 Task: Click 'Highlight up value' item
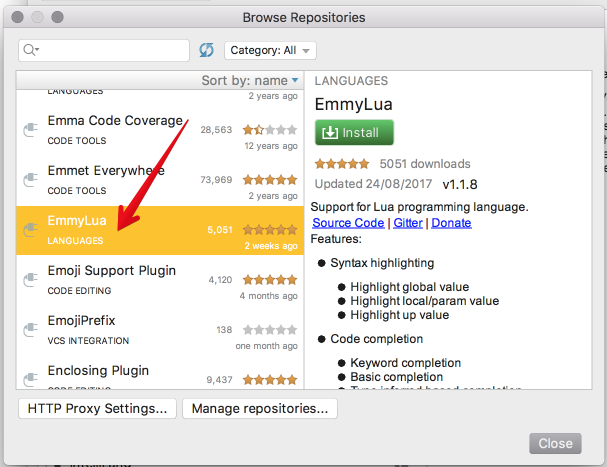pyautogui.click(x=400, y=315)
